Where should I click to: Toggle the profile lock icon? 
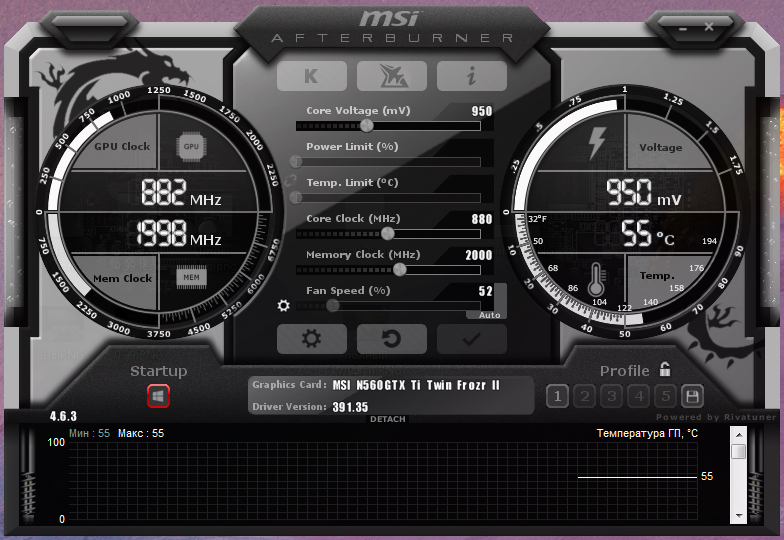point(664,369)
